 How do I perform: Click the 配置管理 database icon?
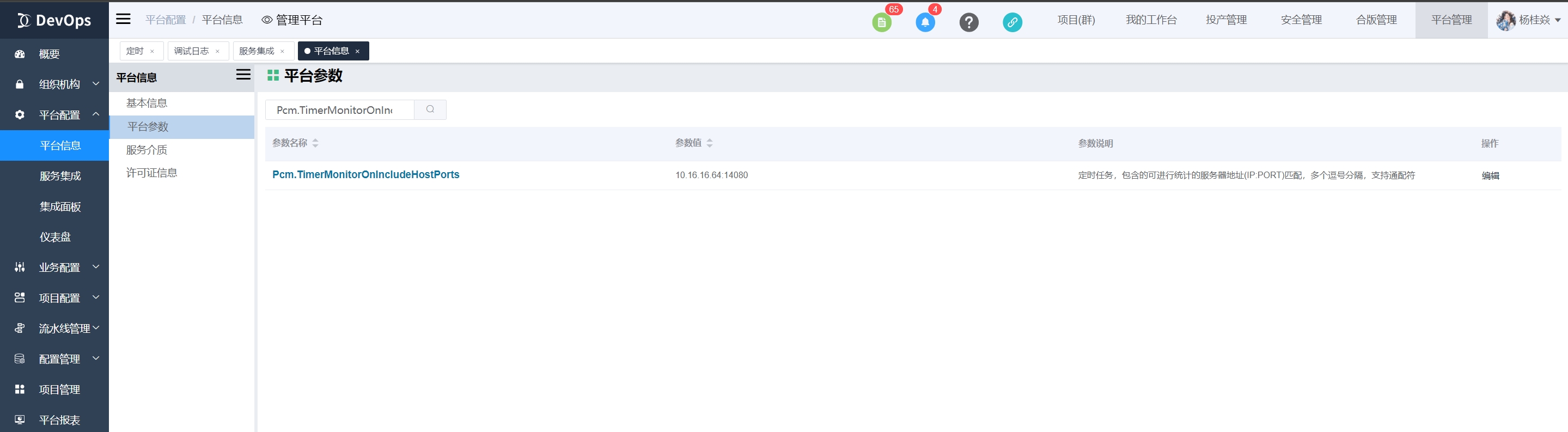click(20, 359)
